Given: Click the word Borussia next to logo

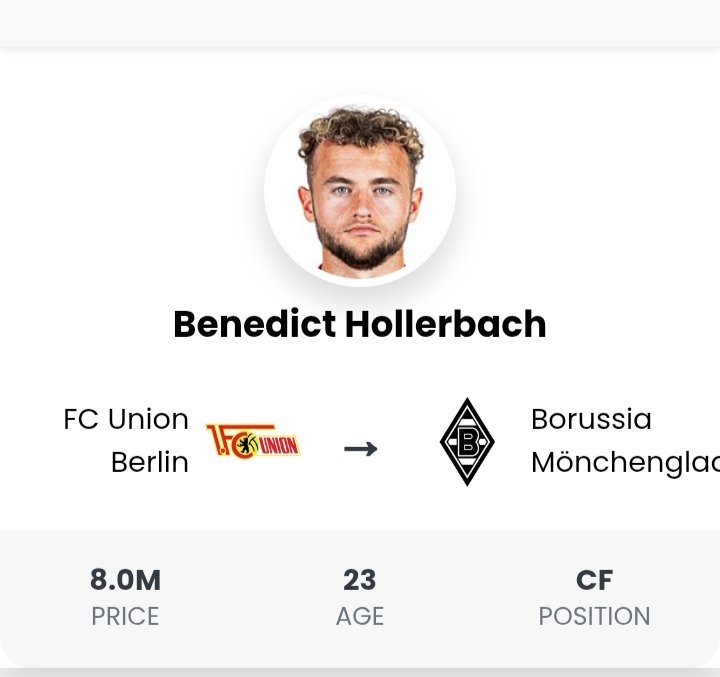Looking at the screenshot, I should [591, 419].
